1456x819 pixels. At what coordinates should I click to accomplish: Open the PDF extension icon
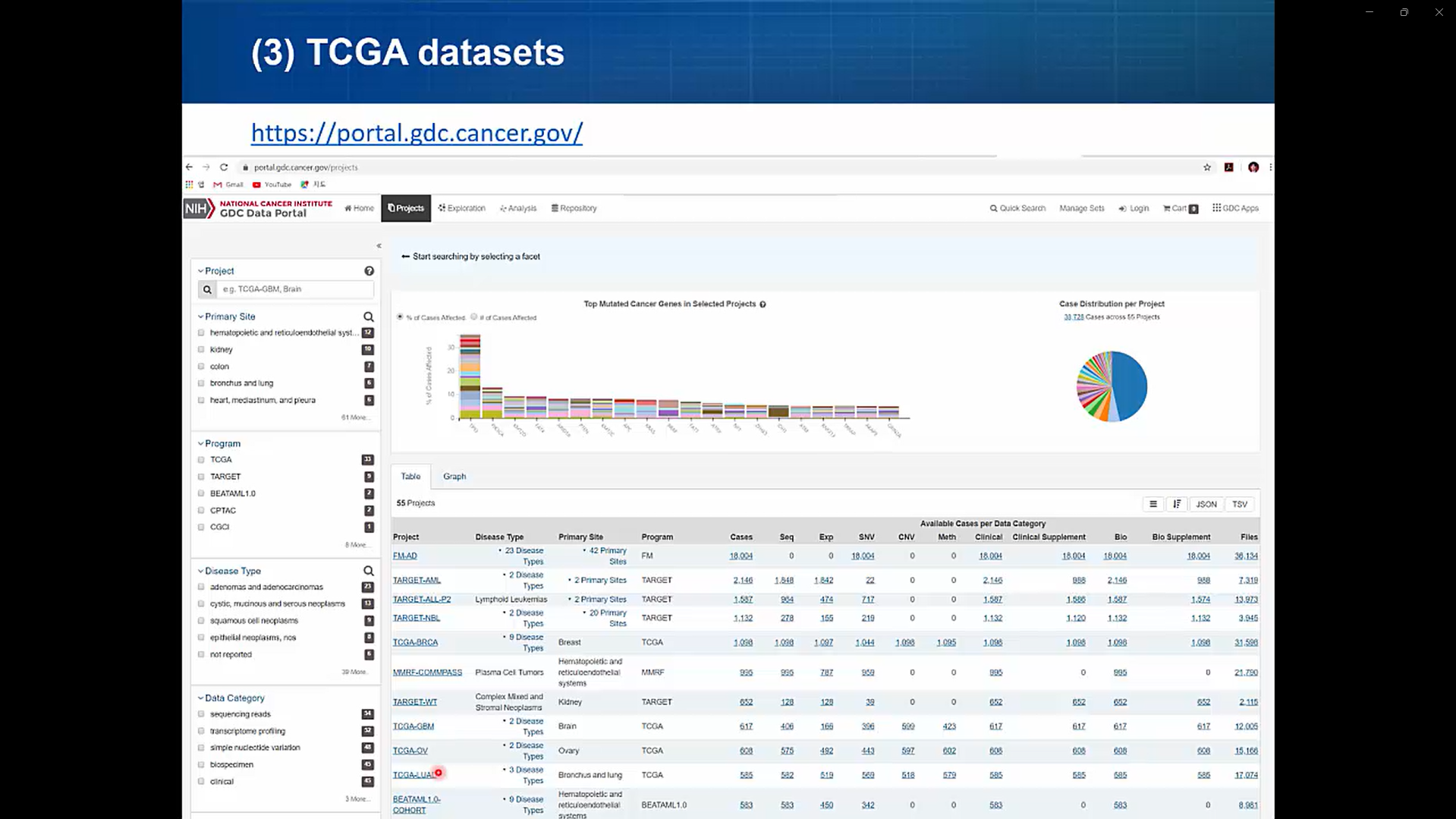coord(1229,167)
